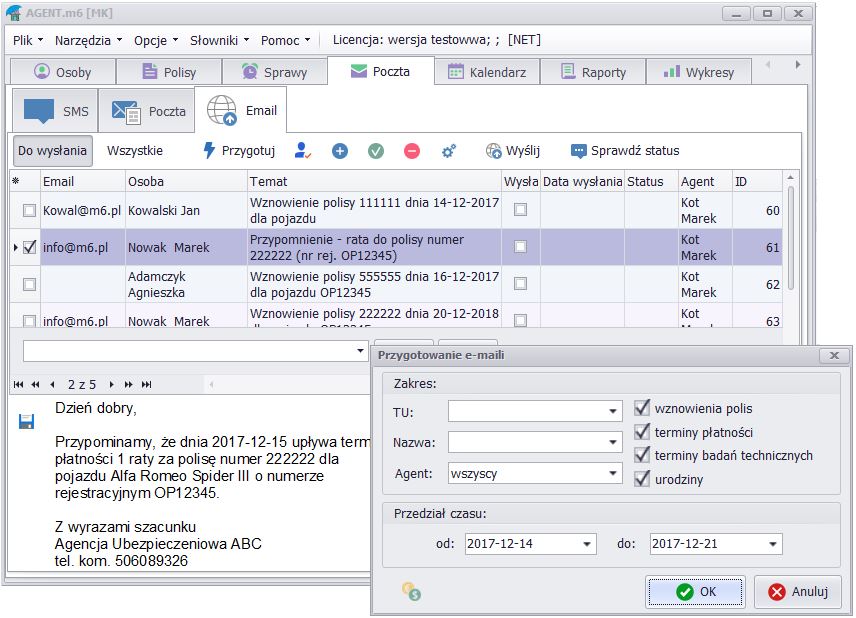Open the od date picker dropdown
856x618 pixels.
pyautogui.click(x=587, y=544)
